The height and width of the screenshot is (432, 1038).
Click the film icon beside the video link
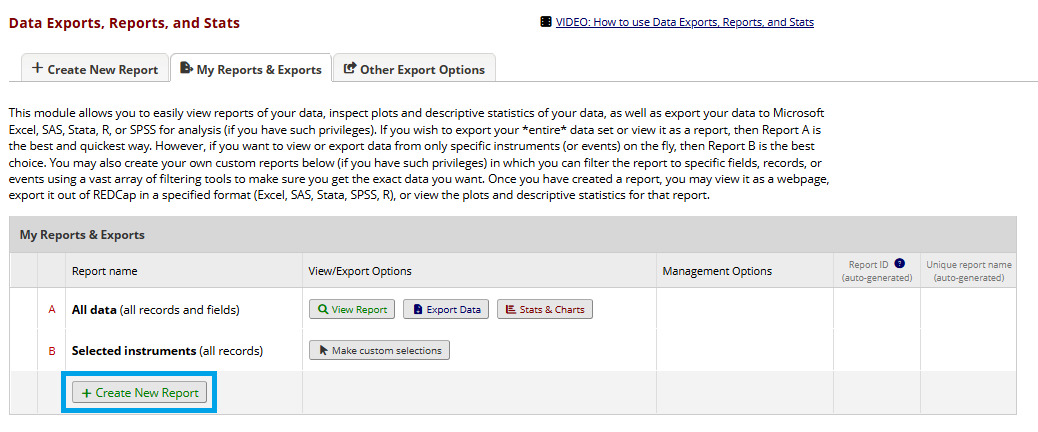545,22
